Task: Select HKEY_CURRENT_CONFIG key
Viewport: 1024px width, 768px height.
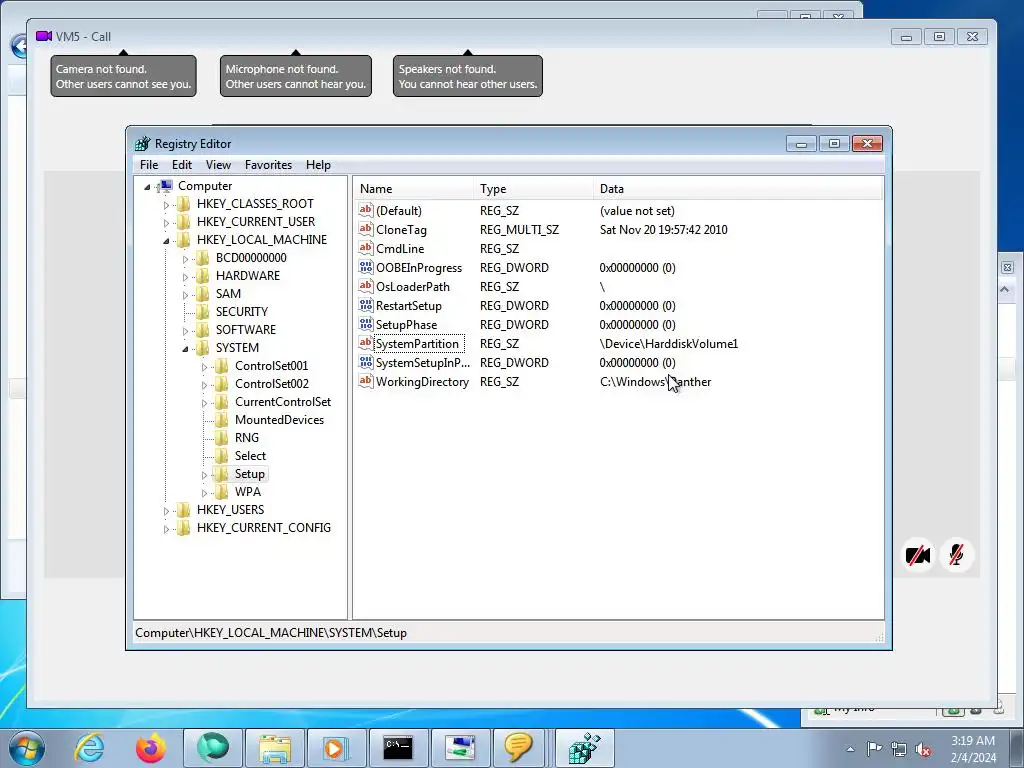Action: 264,528
